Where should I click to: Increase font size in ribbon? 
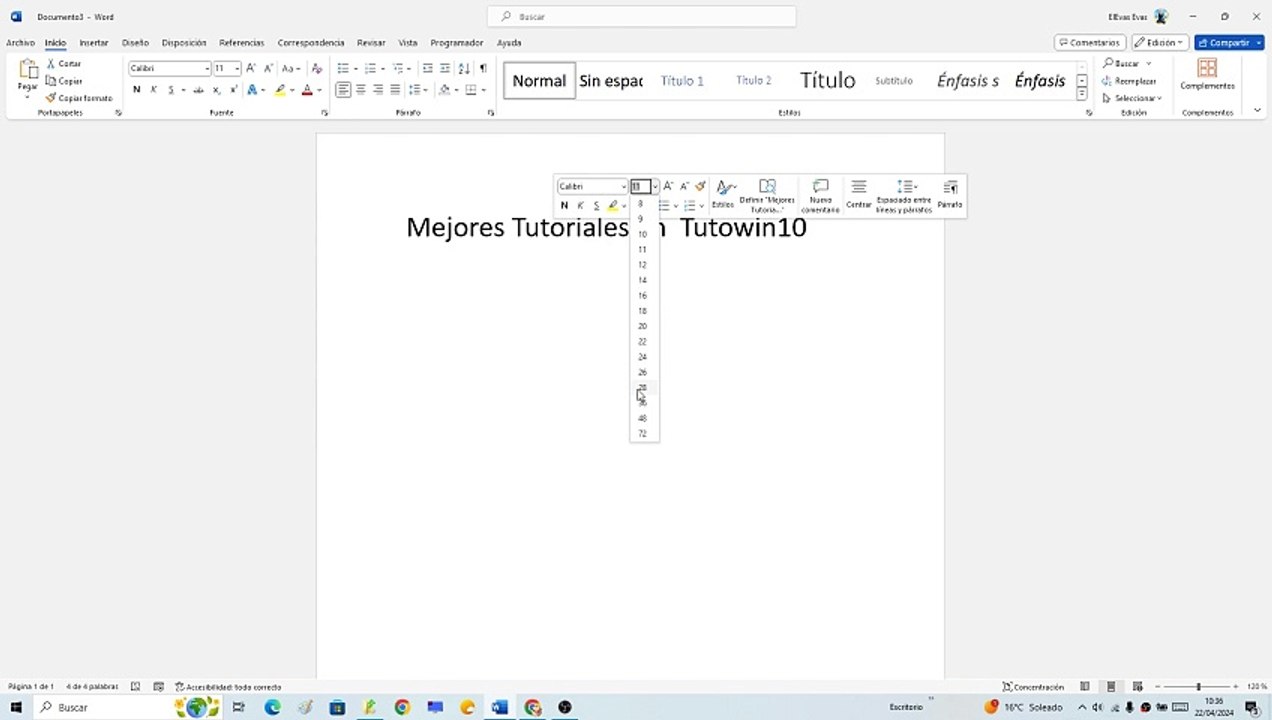[251, 68]
